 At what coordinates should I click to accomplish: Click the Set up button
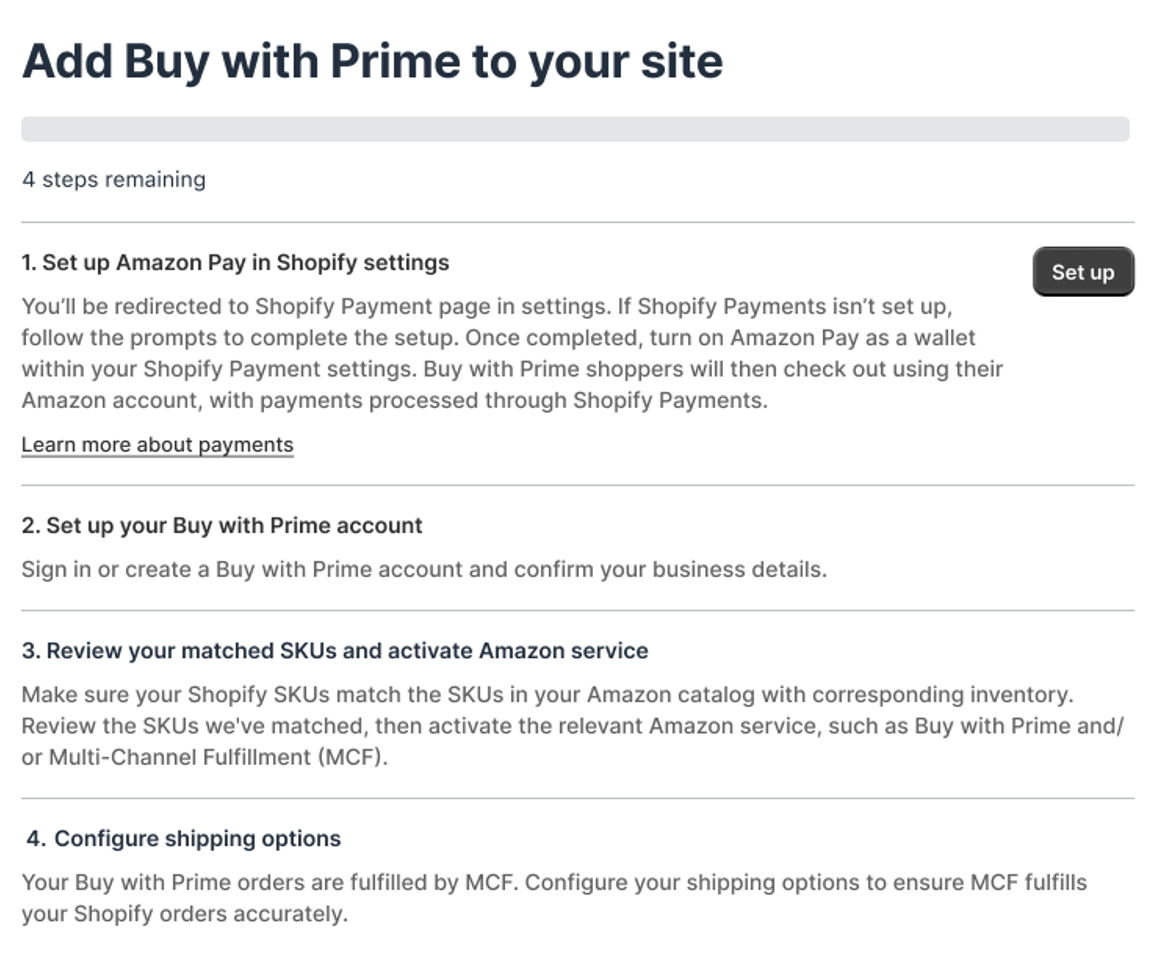[x=1083, y=272]
